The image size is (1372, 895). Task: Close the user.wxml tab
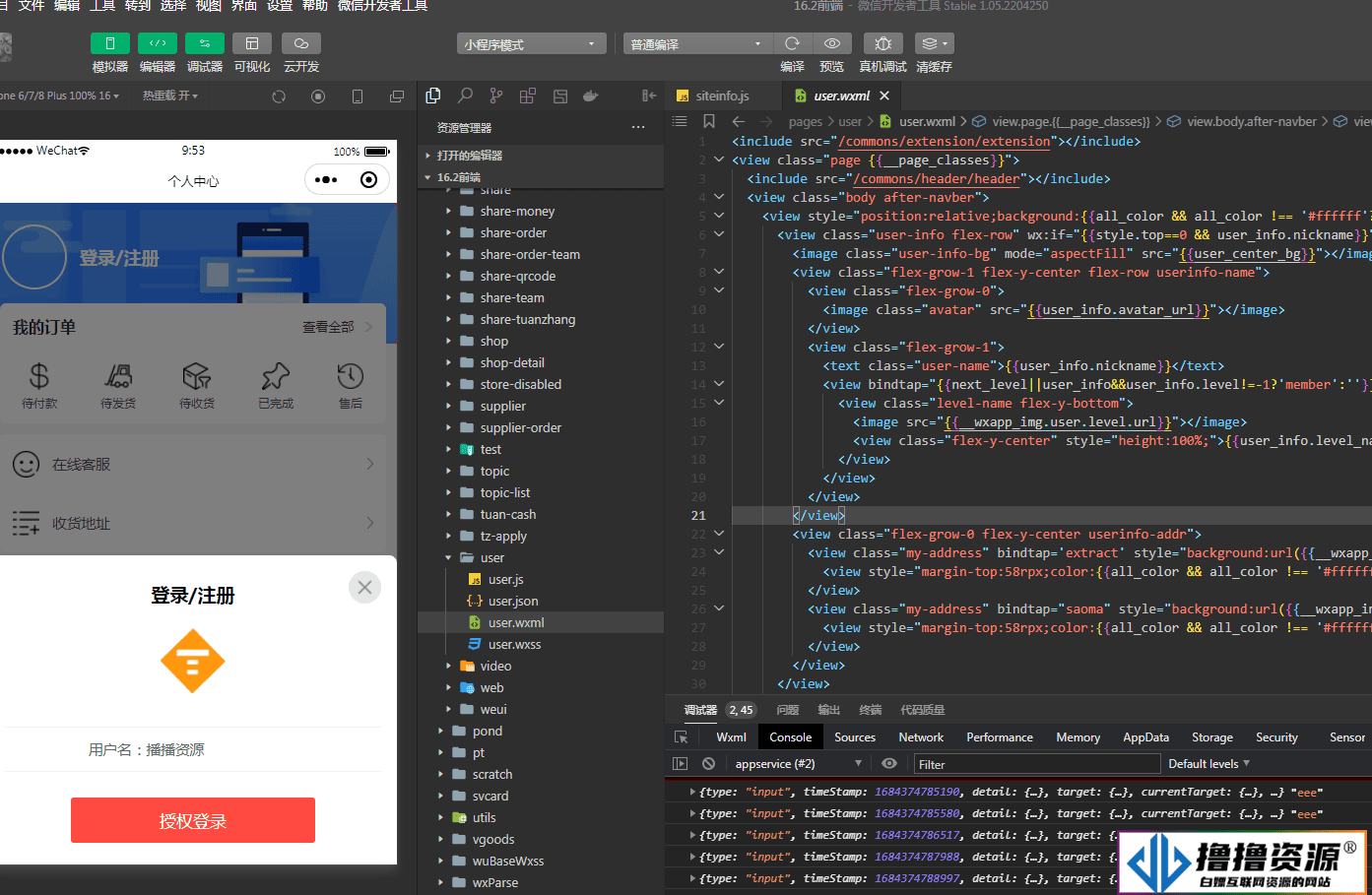tap(884, 96)
